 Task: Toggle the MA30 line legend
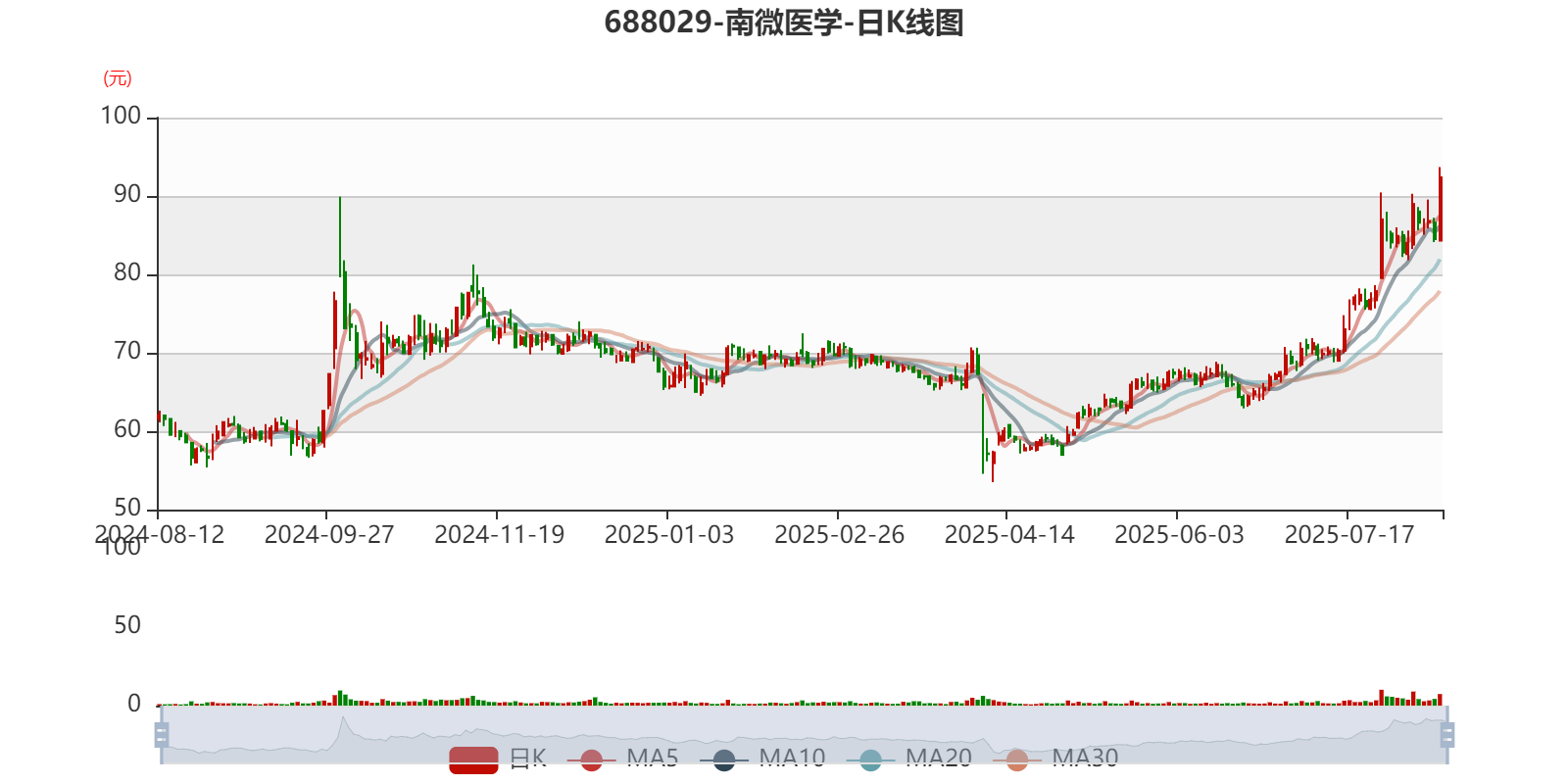point(1055,759)
